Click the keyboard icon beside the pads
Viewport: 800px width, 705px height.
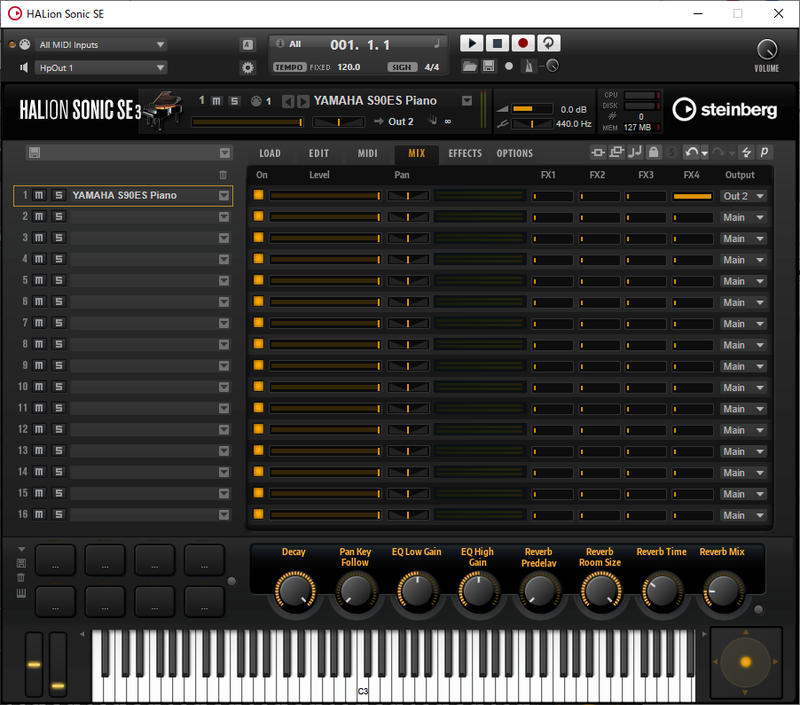[21, 593]
